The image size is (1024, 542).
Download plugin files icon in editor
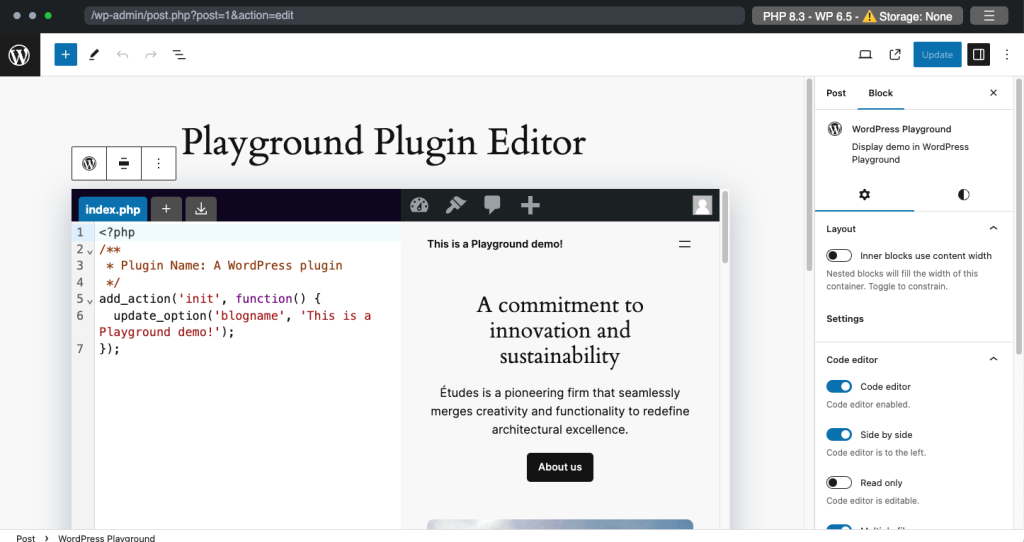click(x=201, y=209)
